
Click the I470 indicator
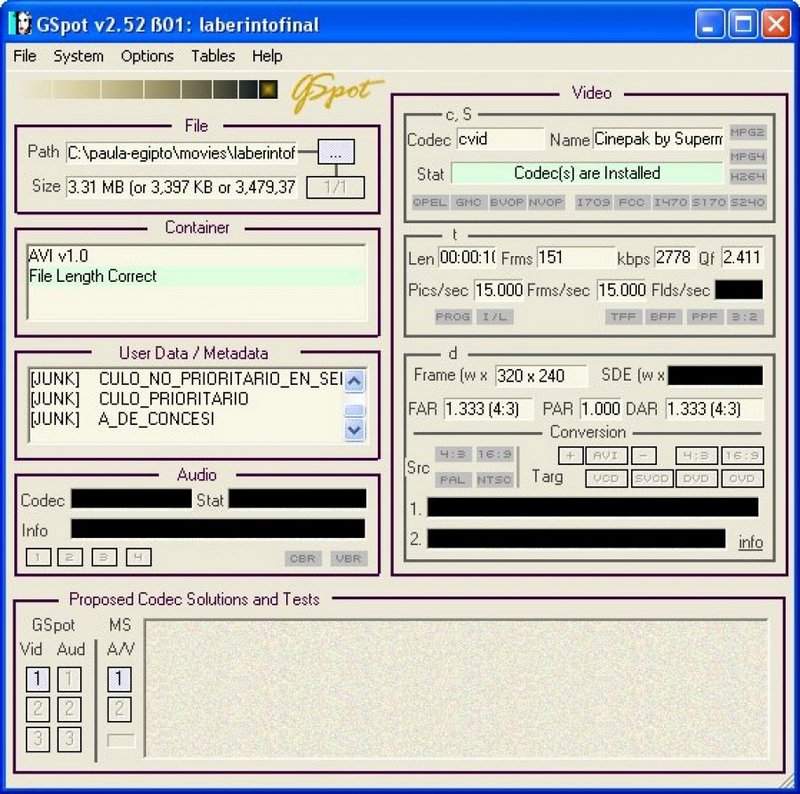pyautogui.click(x=670, y=202)
